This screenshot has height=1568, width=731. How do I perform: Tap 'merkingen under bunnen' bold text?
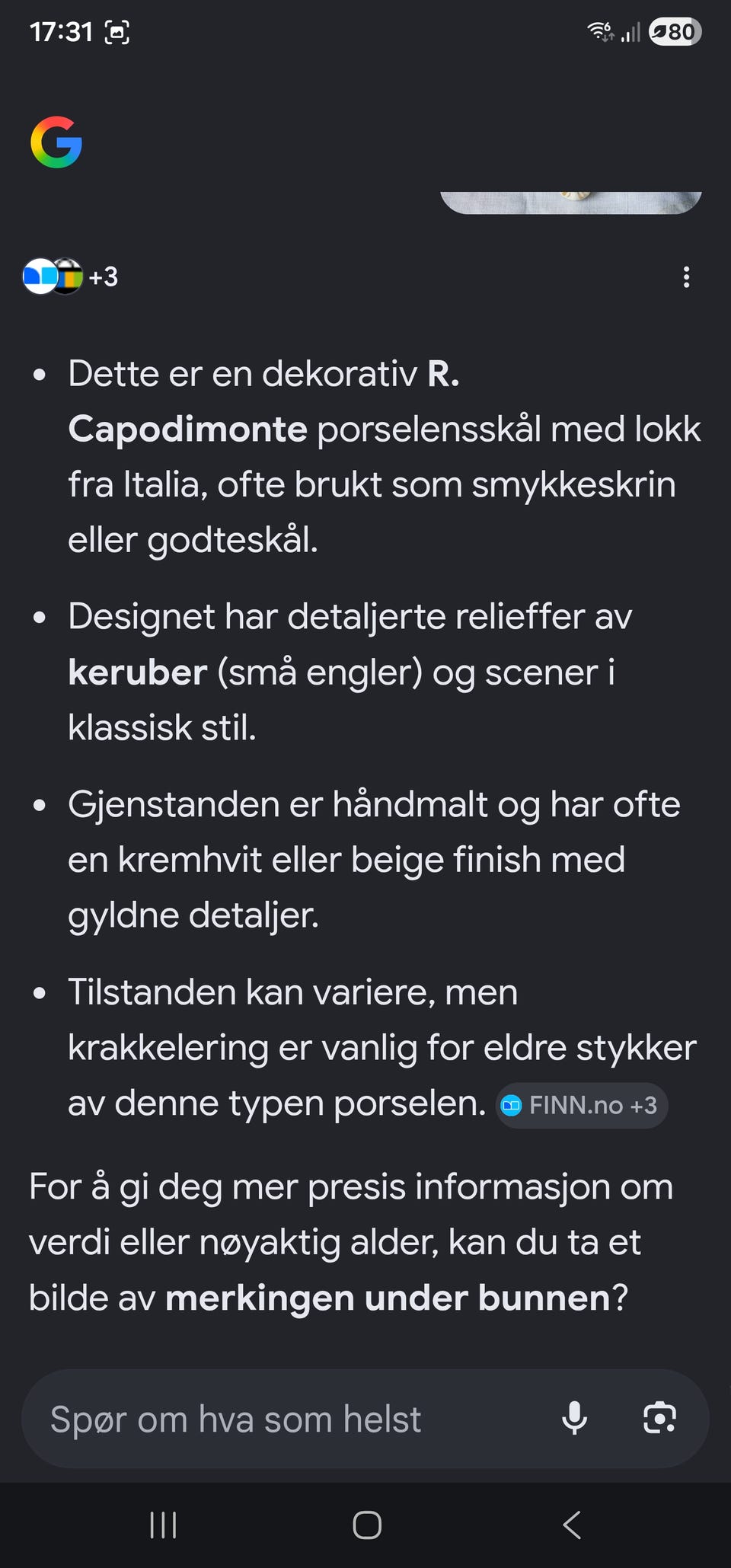click(388, 1298)
